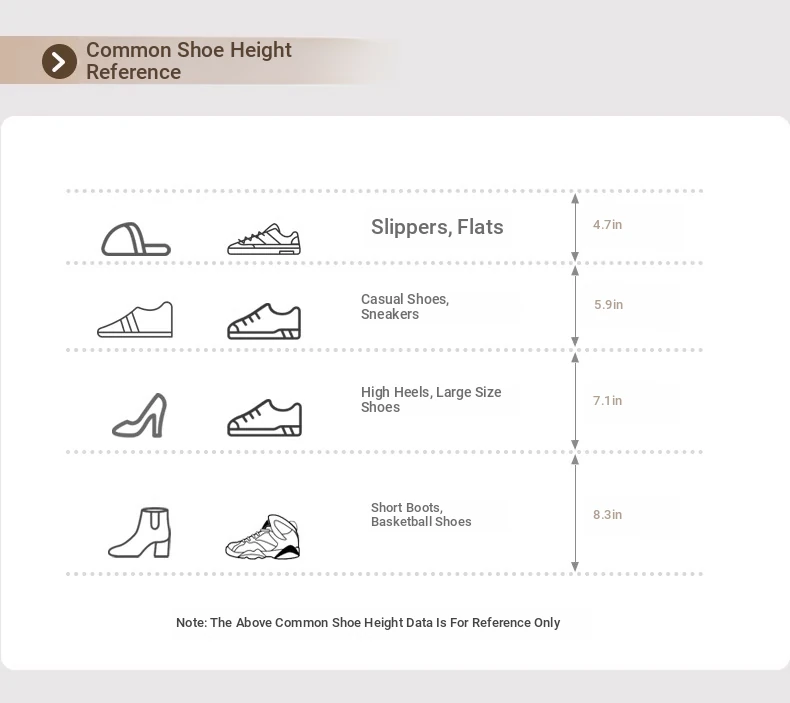Select the 8.3in height measurement
790x703 pixels.
[607, 515]
